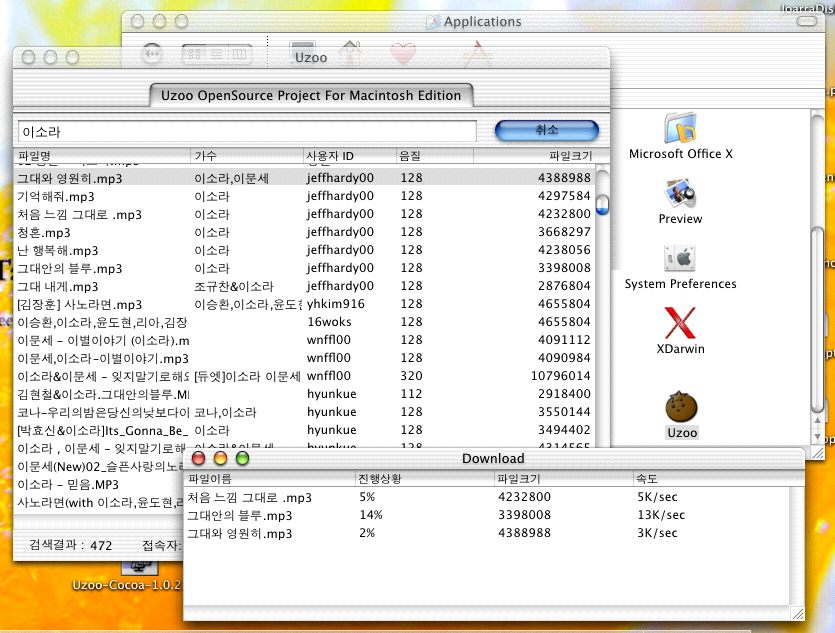Screen dimensions: 835x633
Task: Click the search field containing 이소라
Action: (246, 131)
